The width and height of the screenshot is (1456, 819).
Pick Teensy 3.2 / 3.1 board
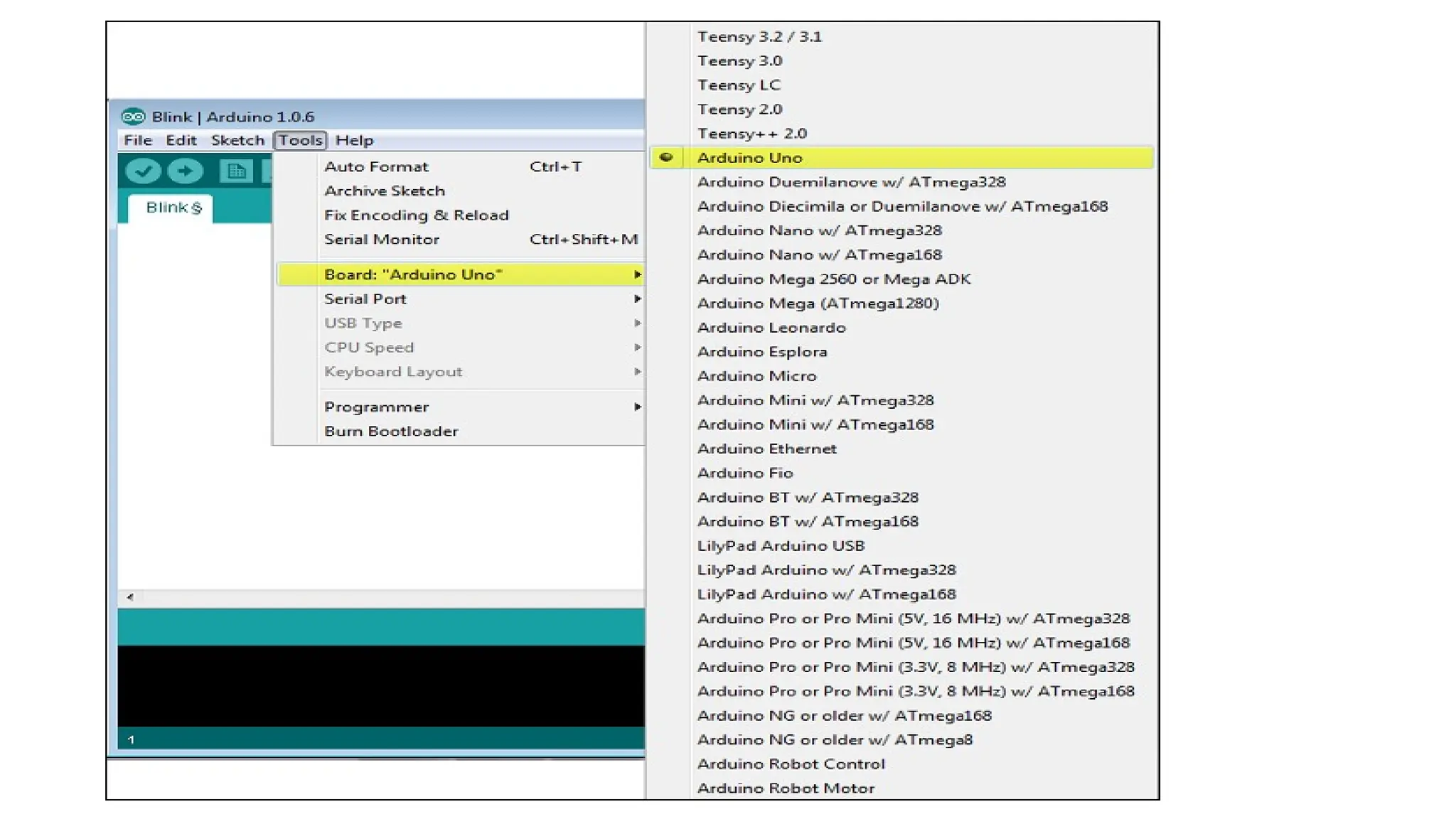point(759,37)
